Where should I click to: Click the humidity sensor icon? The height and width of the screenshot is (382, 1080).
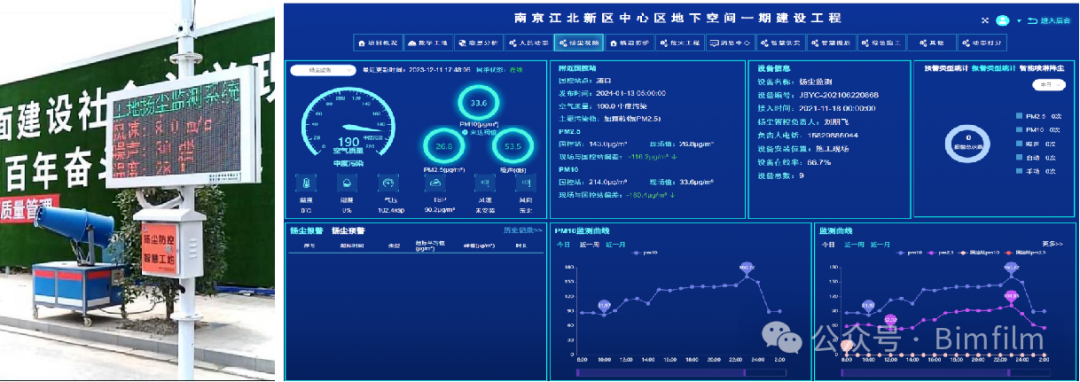(x=346, y=183)
